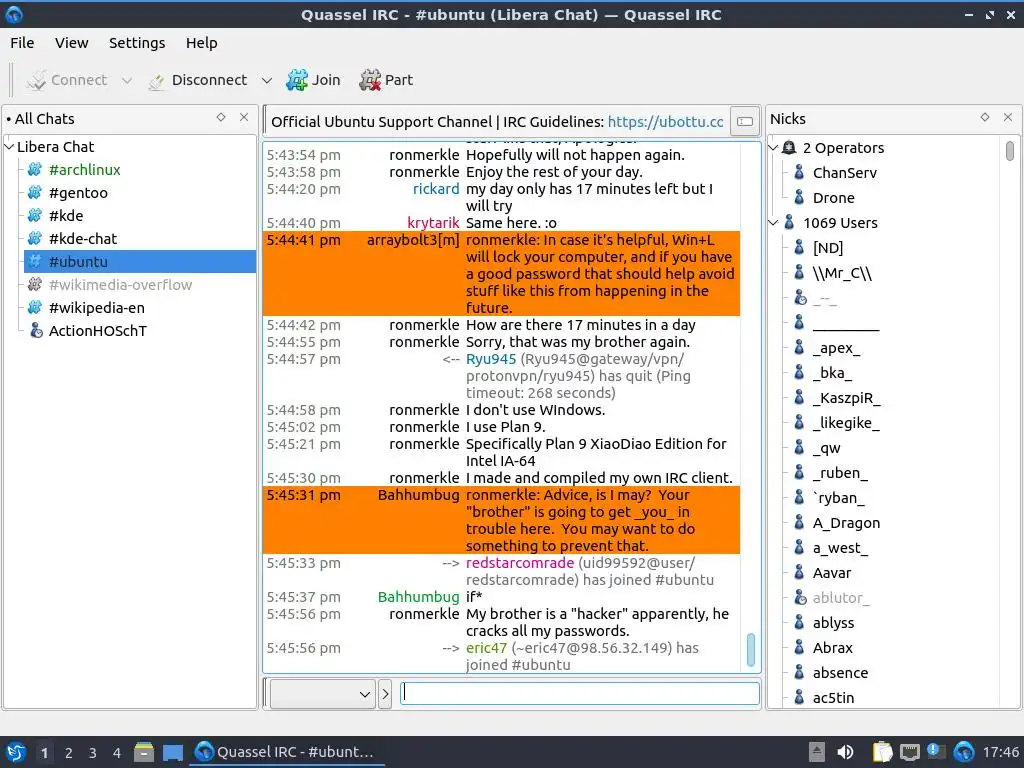Click the eric47 nick in join message
Viewport: 1024px width, 768px height.
pyautogui.click(x=486, y=648)
